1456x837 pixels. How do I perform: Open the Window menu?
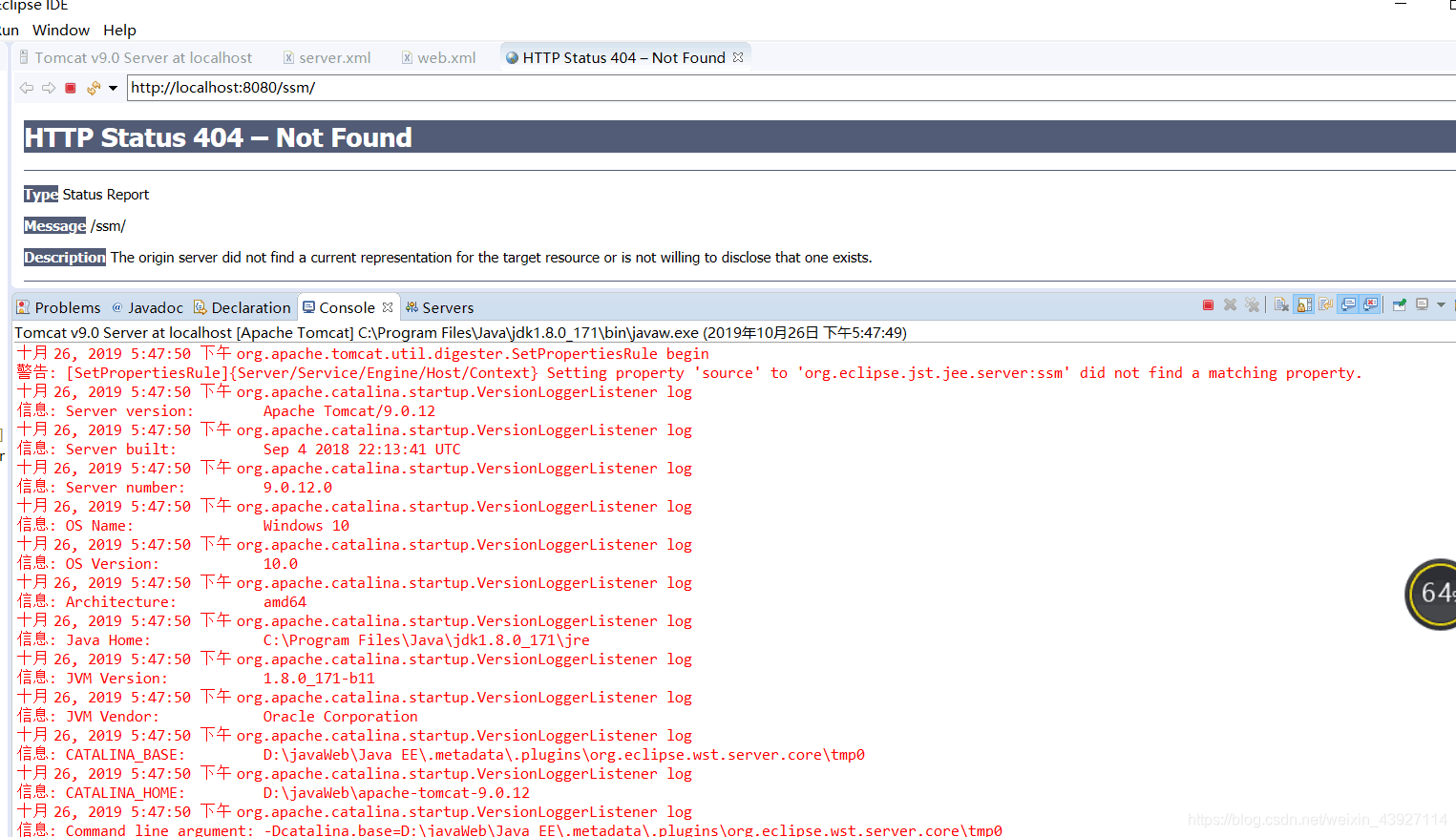click(x=61, y=31)
